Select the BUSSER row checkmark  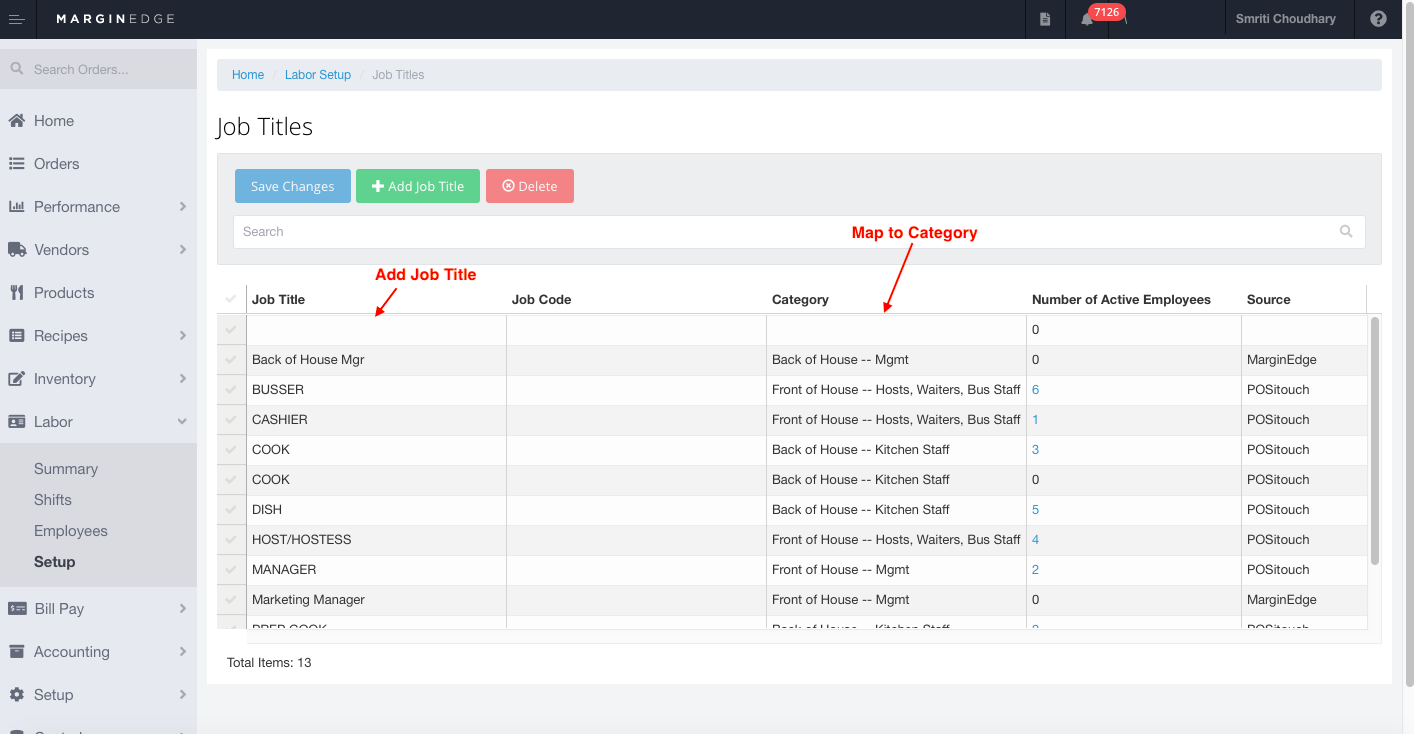point(231,390)
